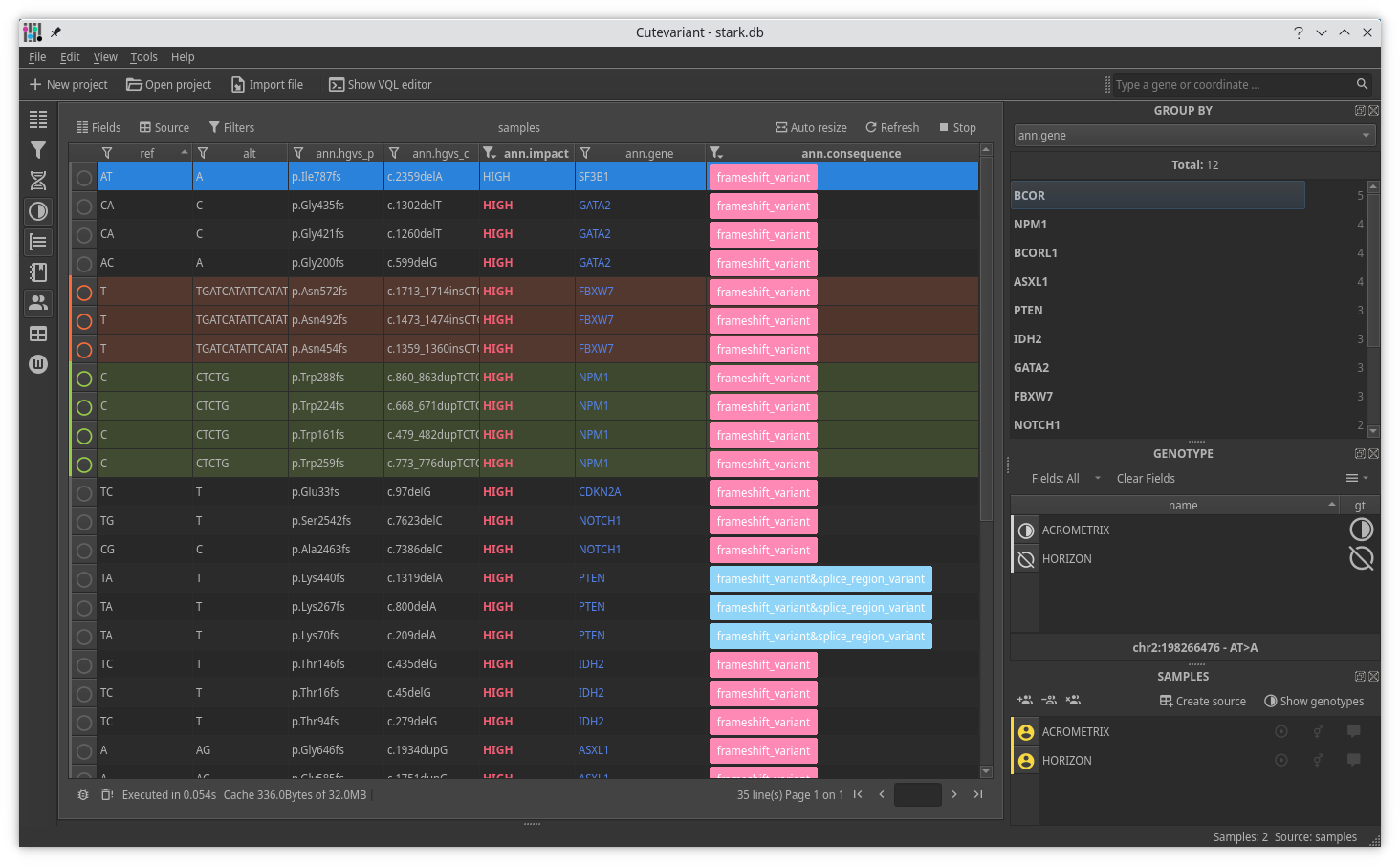This screenshot has width=1400, height=866.
Task: Click the ref column filter funnel icon
Action: click(x=107, y=153)
